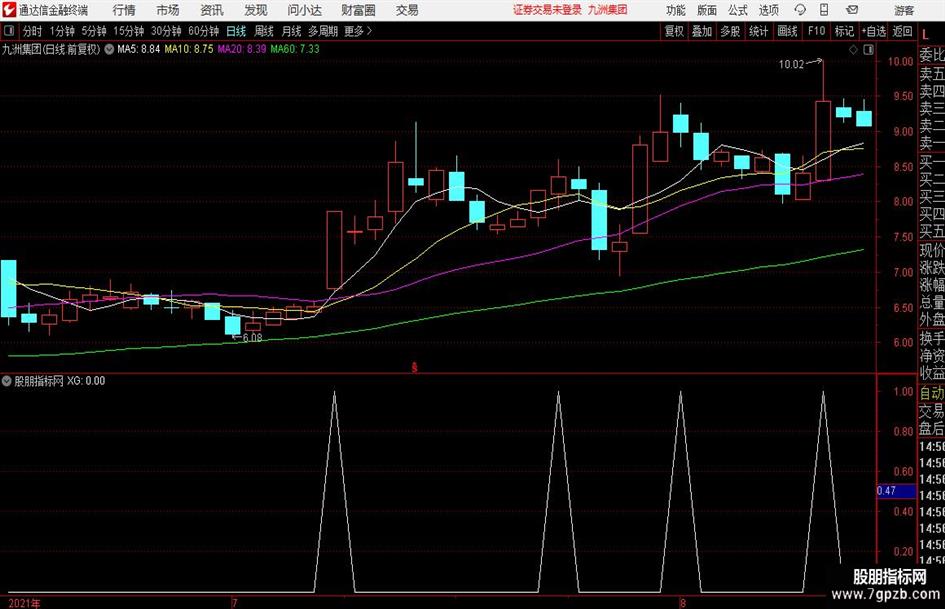Click the 九洲集团 stock name in title bar
Image resolution: width=945 pixels, height=609 pixels.
click(x=608, y=10)
